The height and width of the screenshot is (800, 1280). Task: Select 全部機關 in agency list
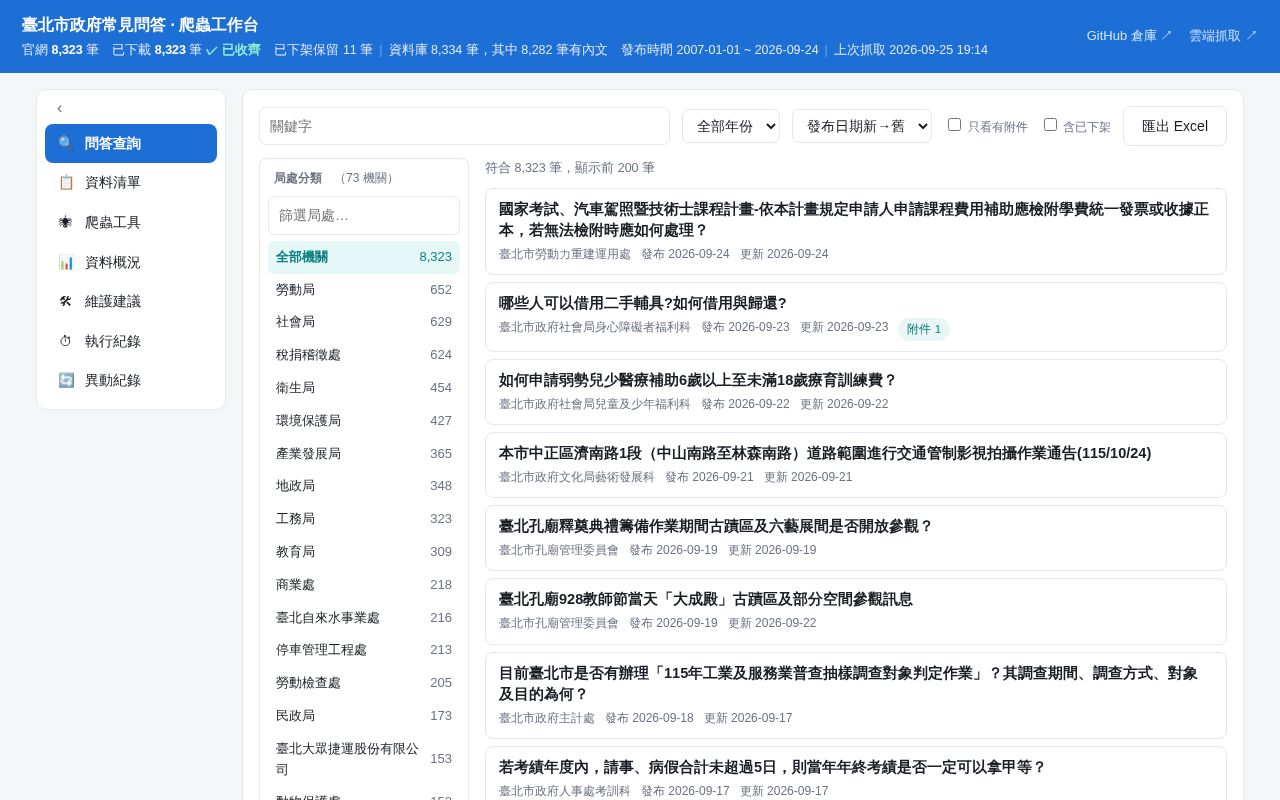[x=364, y=257]
